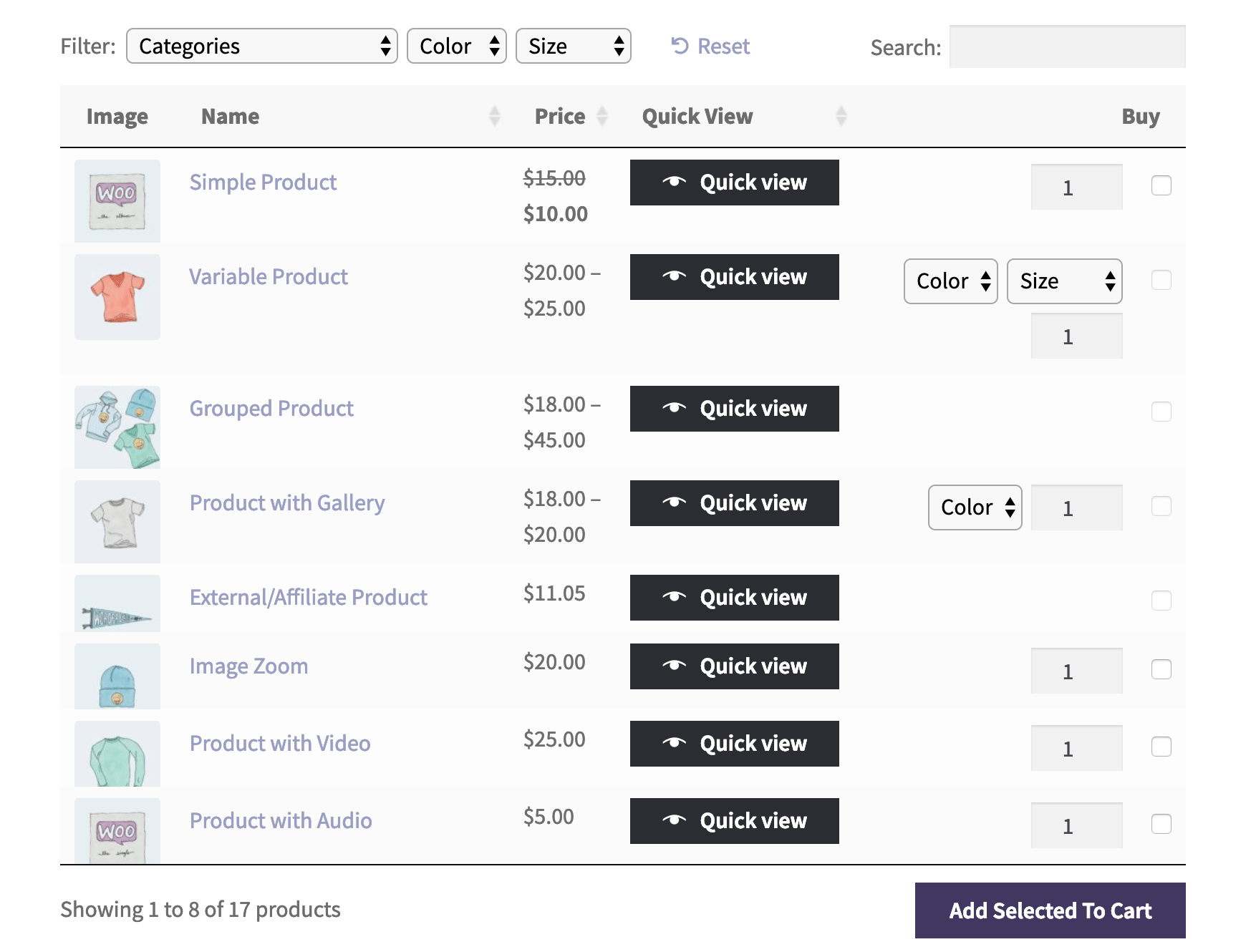Click the orange t-shirt Variable Product image
The height and width of the screenshot is (952, 1251).
tap(117, 297)
